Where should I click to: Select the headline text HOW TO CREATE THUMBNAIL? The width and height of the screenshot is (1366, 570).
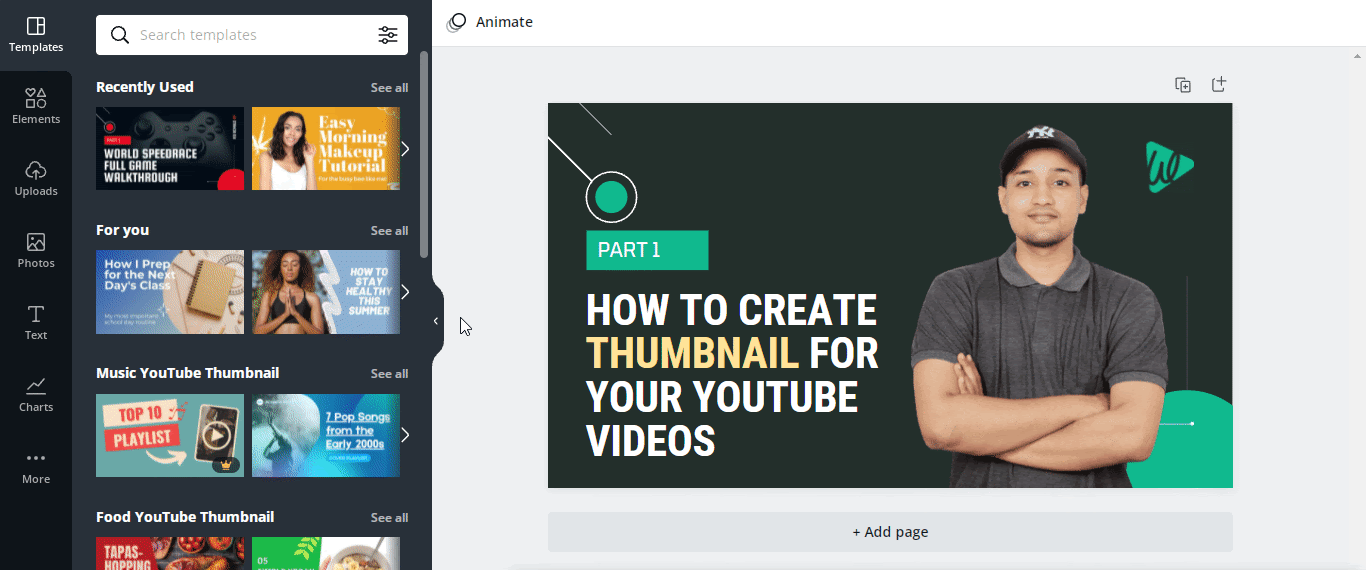coord(732,375)
